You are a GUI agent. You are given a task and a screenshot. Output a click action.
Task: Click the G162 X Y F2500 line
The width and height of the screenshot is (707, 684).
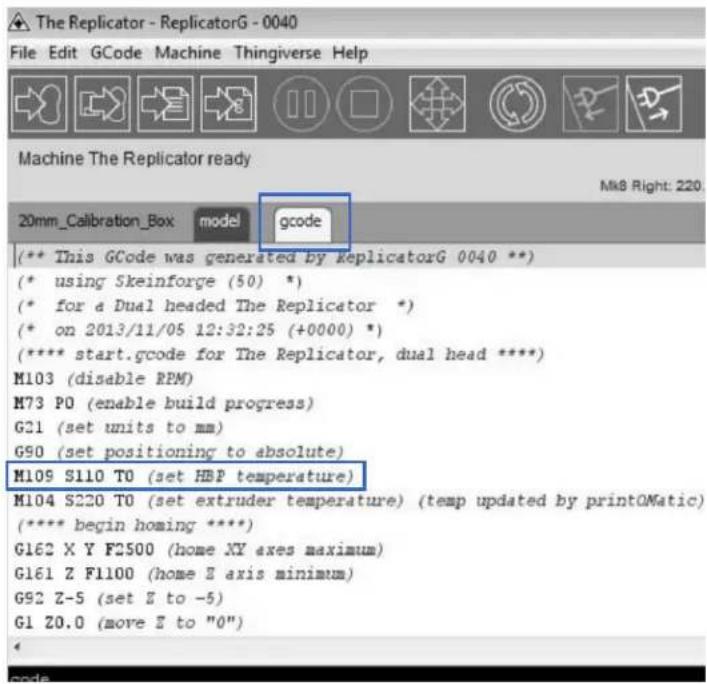click(198, 549)
